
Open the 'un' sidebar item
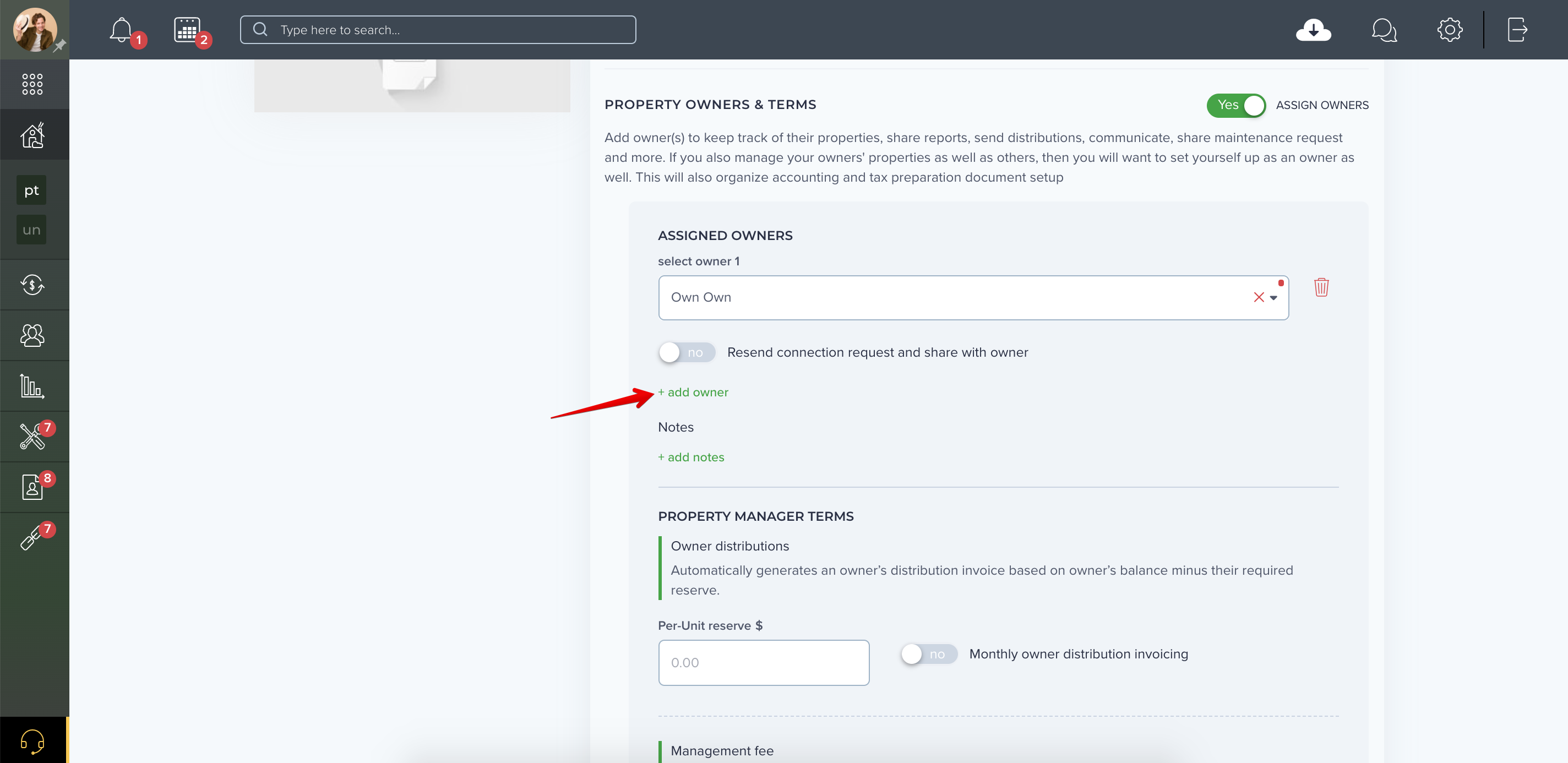31,230
